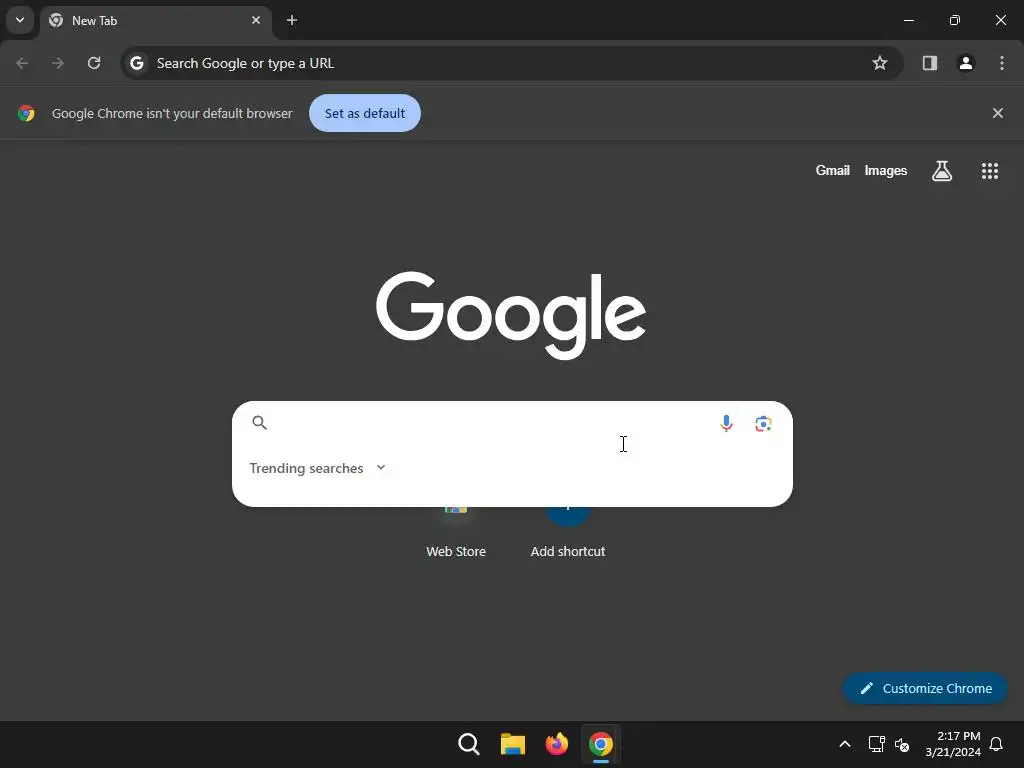Click the magnifier icon in search box
1024x768 pixels.
[259, 423]
